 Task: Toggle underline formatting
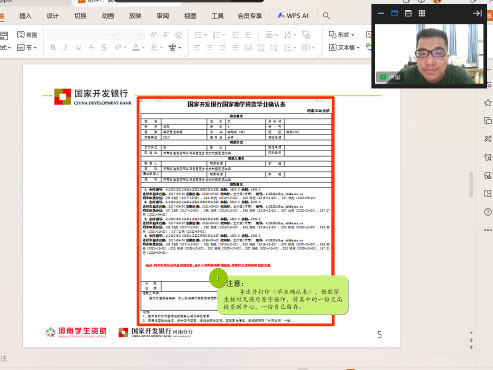point(78,48)
